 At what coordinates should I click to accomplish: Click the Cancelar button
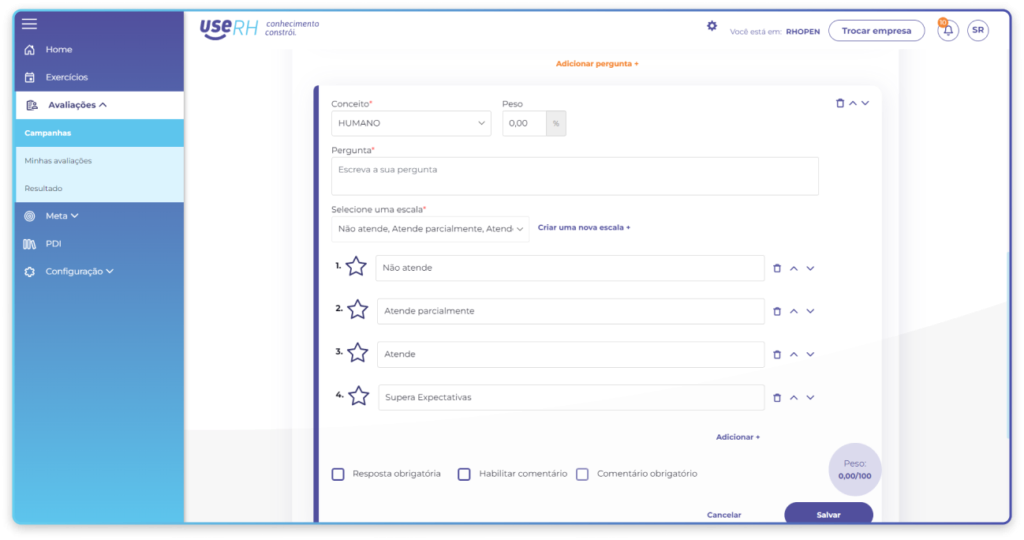724,515
